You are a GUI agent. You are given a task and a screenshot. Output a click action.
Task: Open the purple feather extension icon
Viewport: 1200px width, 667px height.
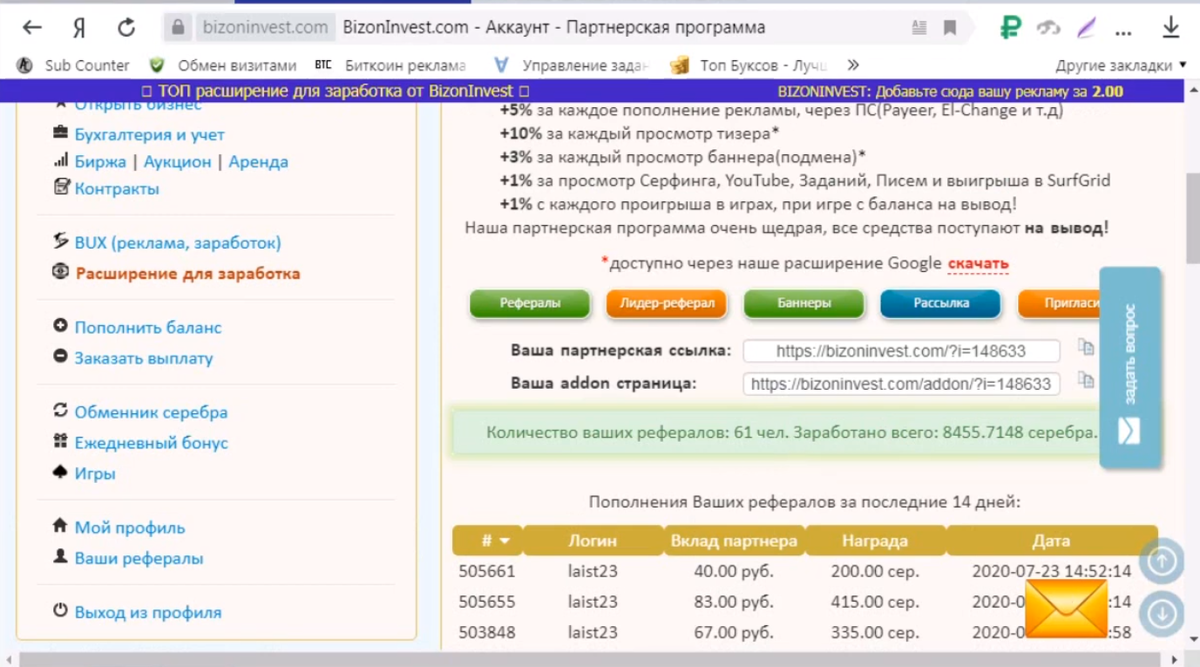pos(1086,27)
